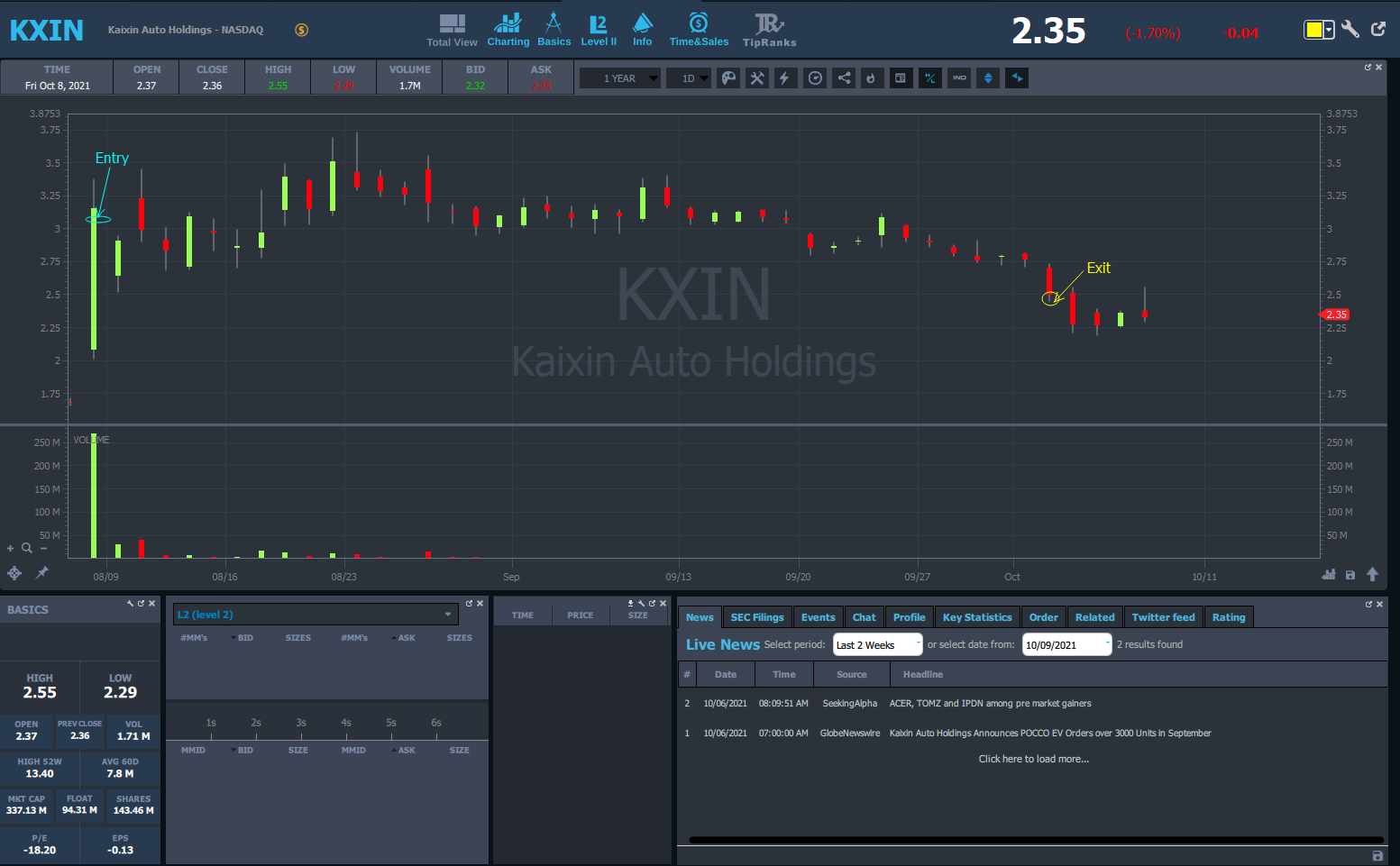Viewport: 1400px width, 866px height.
Task: Click the news horizontal scrollbar
Action: (1037, 840)
